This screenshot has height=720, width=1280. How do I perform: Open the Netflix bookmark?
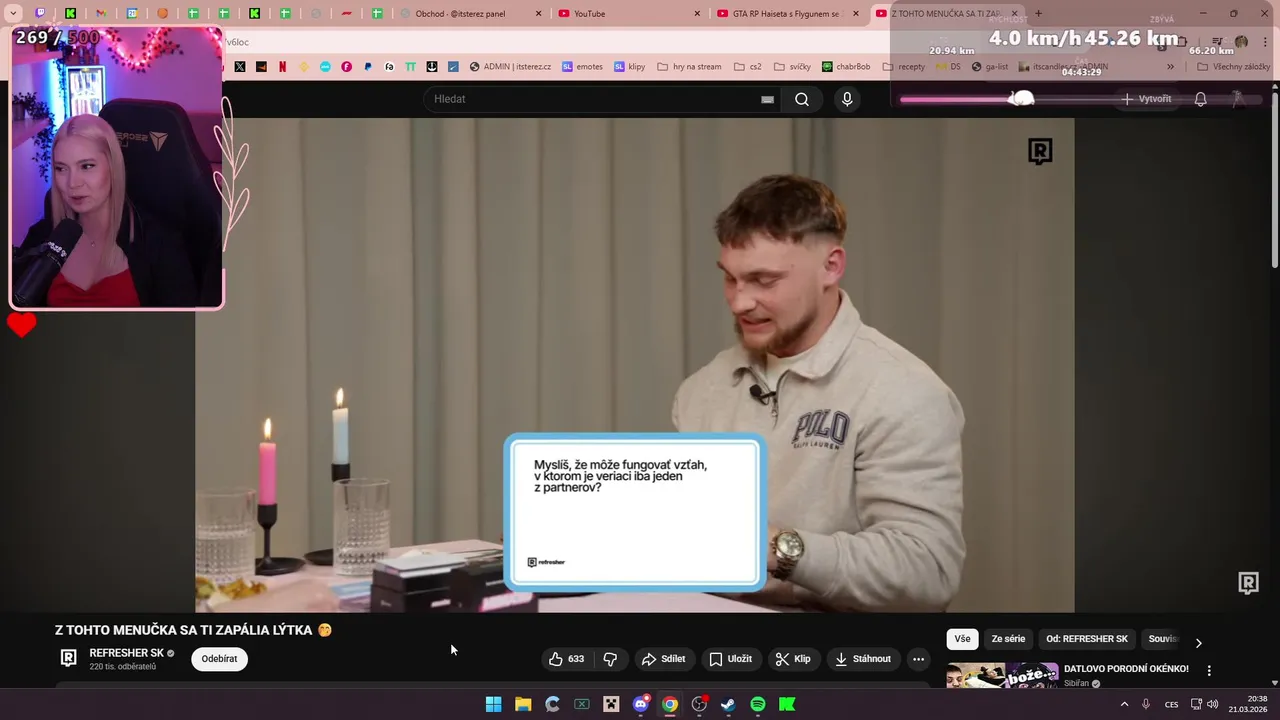click(x=282, y=67)
